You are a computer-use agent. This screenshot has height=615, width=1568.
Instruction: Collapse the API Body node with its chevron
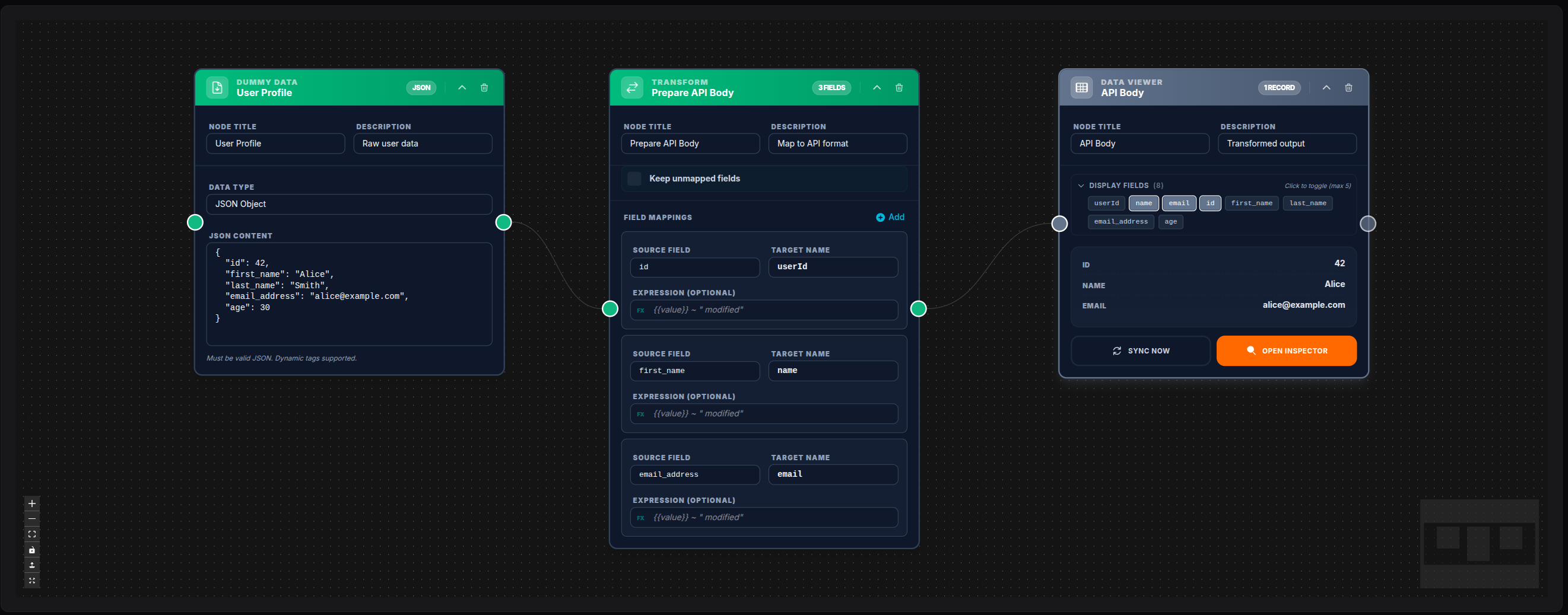(x=1326, y=88)
